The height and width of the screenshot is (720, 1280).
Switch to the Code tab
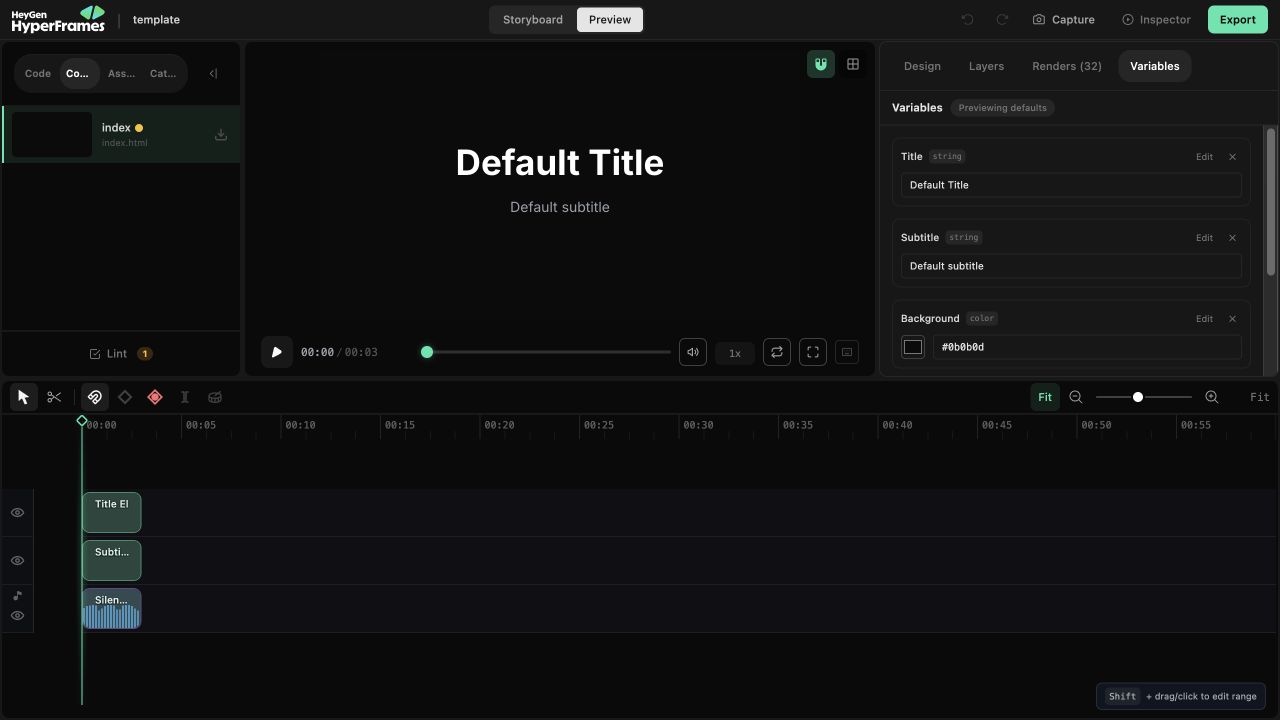click(x=38, y=73)
